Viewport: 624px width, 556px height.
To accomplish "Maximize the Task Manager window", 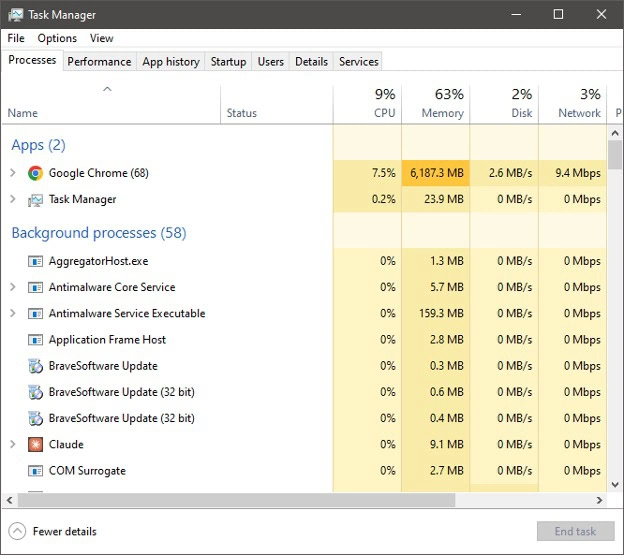I will click(558, 15).
